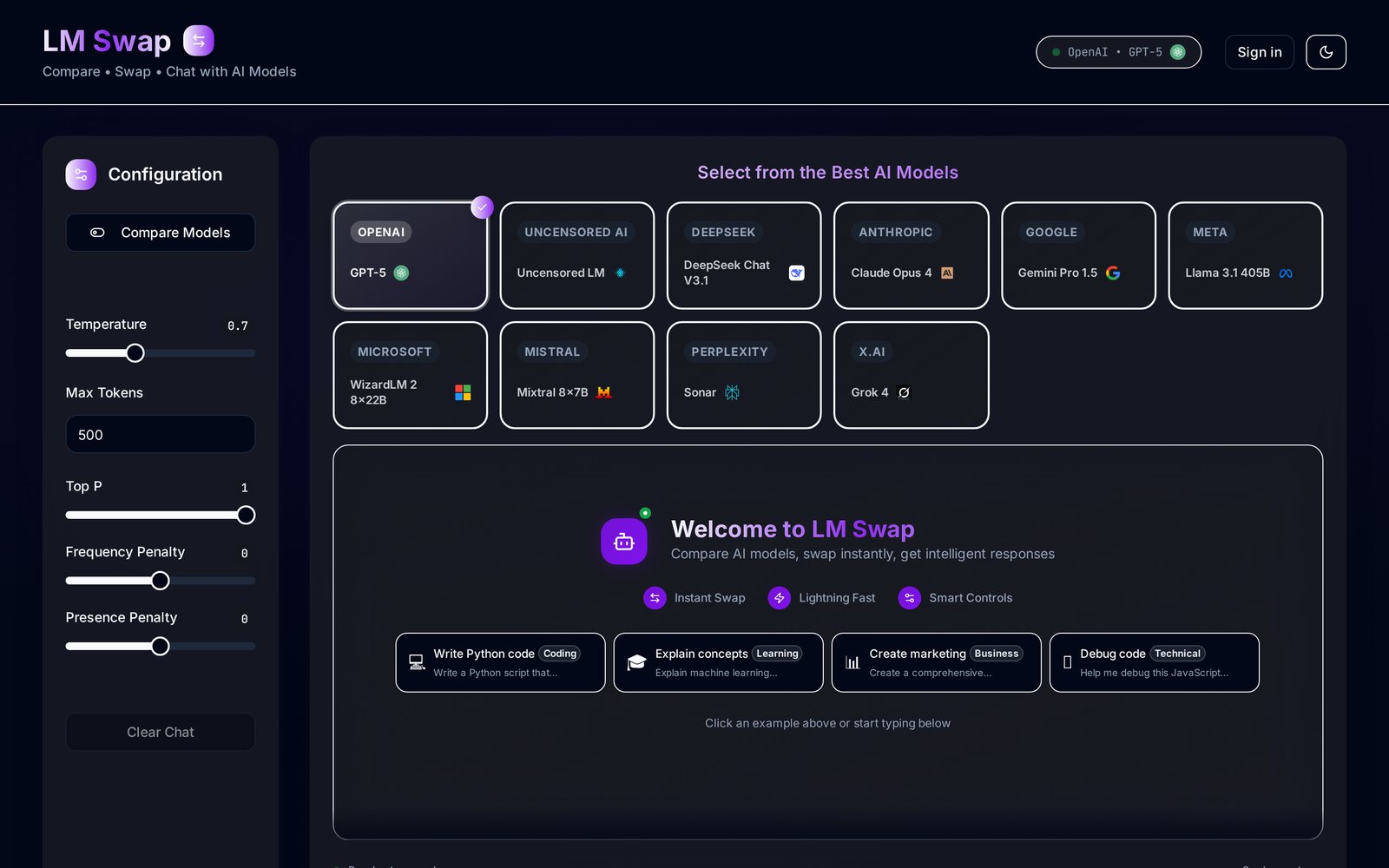Click the checkmark badge on the GPT-5 card
Viewport: 1389px width, 868px height.
tap(482, 207)
